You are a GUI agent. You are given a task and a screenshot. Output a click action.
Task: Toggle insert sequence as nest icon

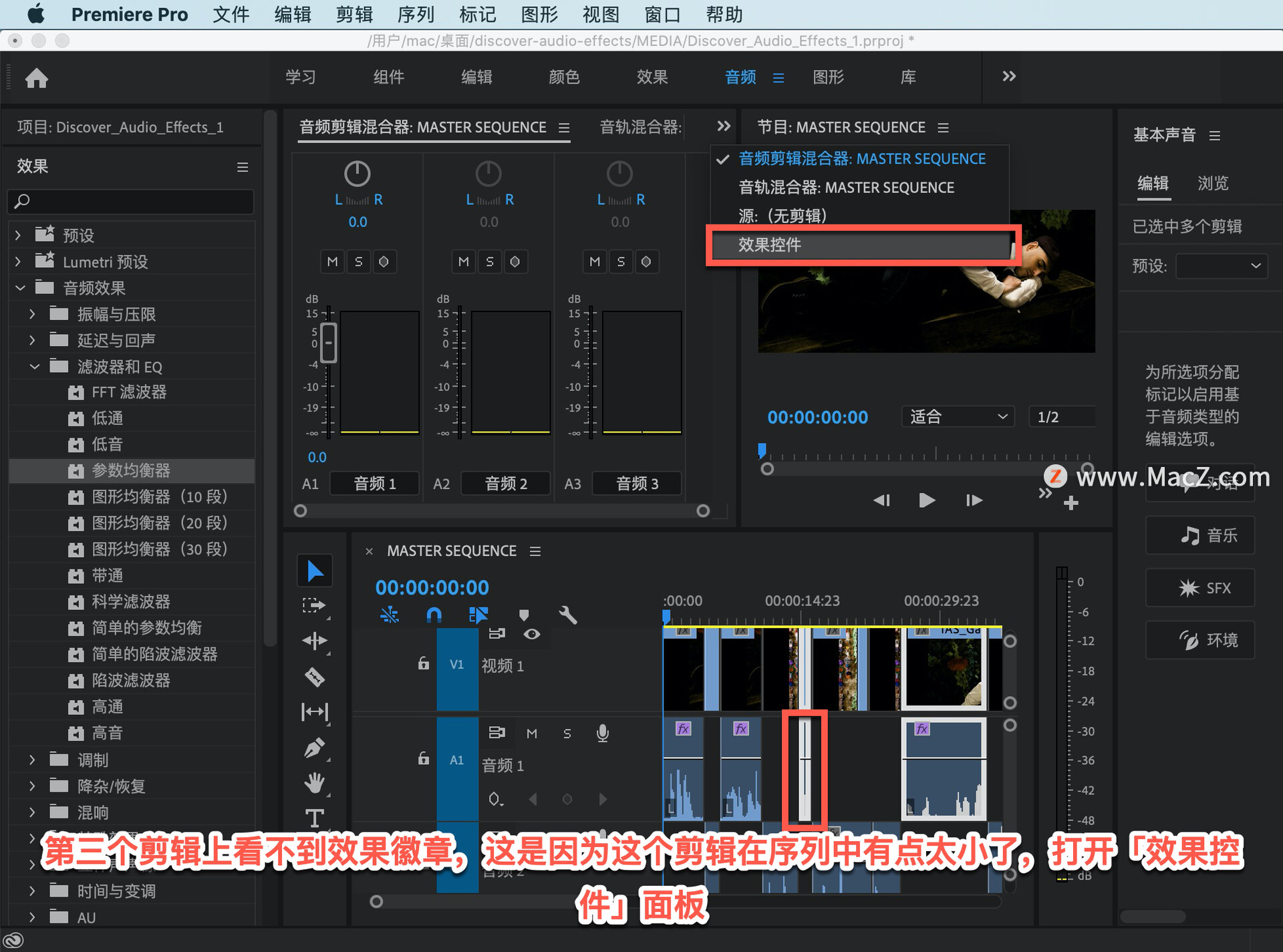click(x=390, y=615)
